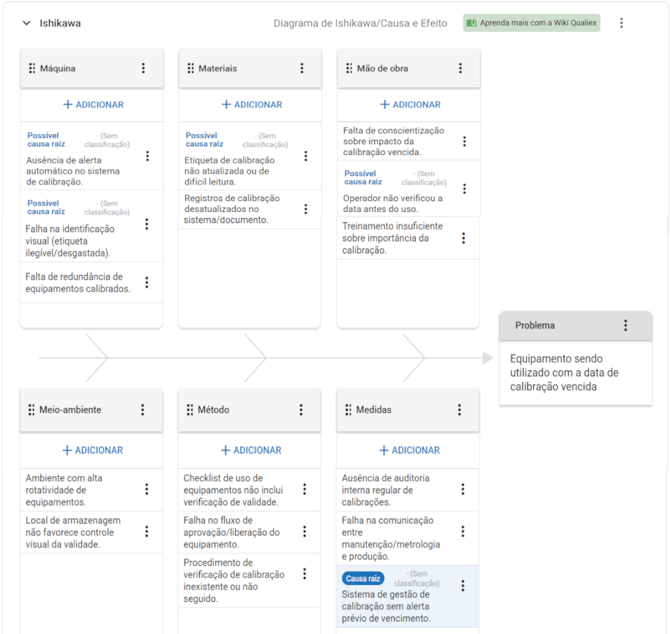Viewport: 670px width, 634px height.
Task: Click the Método column drag handle
Action: click(189, 410)
